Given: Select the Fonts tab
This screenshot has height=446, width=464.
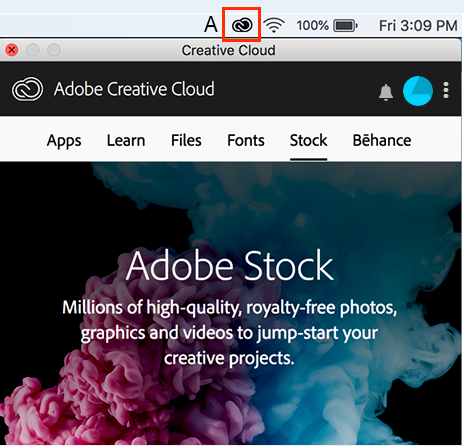Looking at the screenshot, I should (x=246, y=140).
